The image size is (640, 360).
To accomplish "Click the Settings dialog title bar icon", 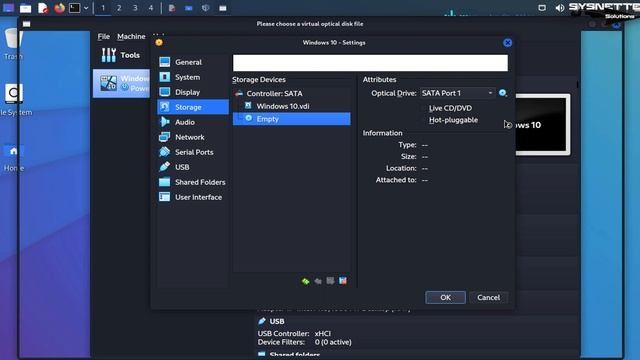I will pyautogui.click(x=159, y=42).
